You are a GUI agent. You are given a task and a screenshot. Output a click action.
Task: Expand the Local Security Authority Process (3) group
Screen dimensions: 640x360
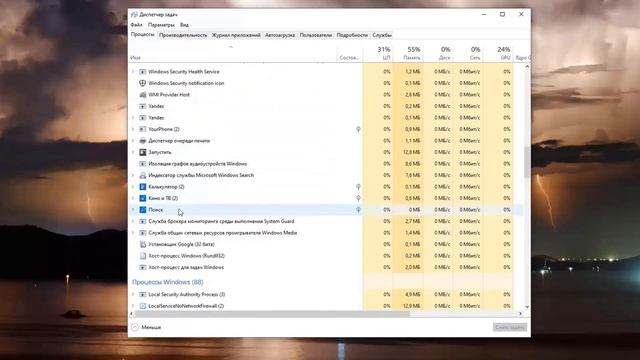pyautogui.click(x=133, y=294)
